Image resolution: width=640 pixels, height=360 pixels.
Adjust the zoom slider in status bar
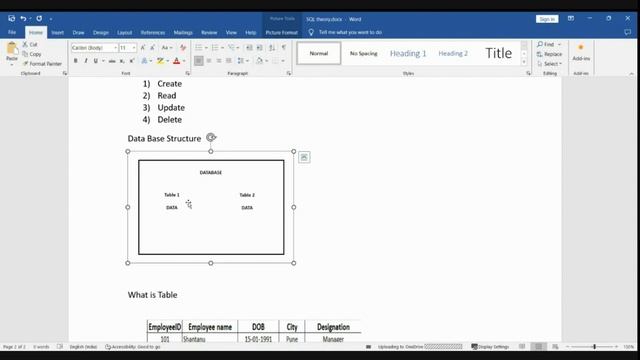594,347
